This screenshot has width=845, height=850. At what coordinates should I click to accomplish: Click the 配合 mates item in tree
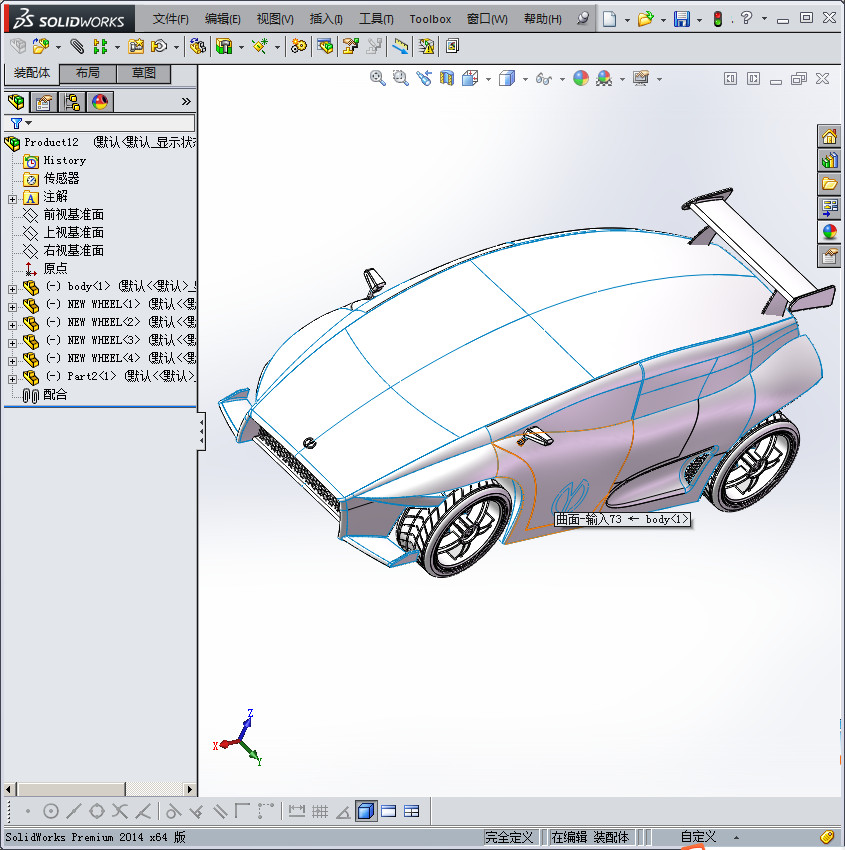click(55, 395)
